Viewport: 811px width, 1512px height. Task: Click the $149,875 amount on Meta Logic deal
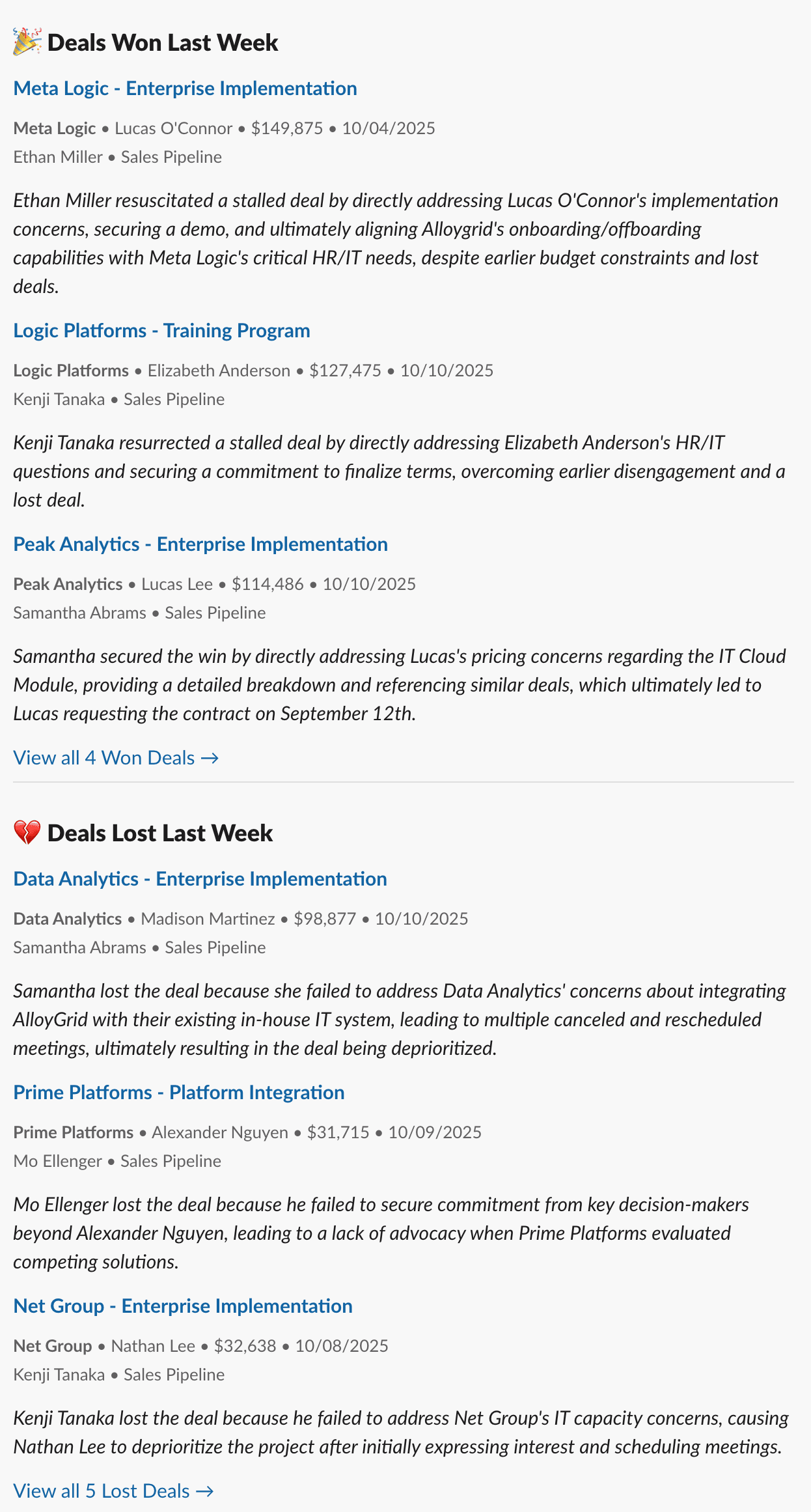[288, 128]
